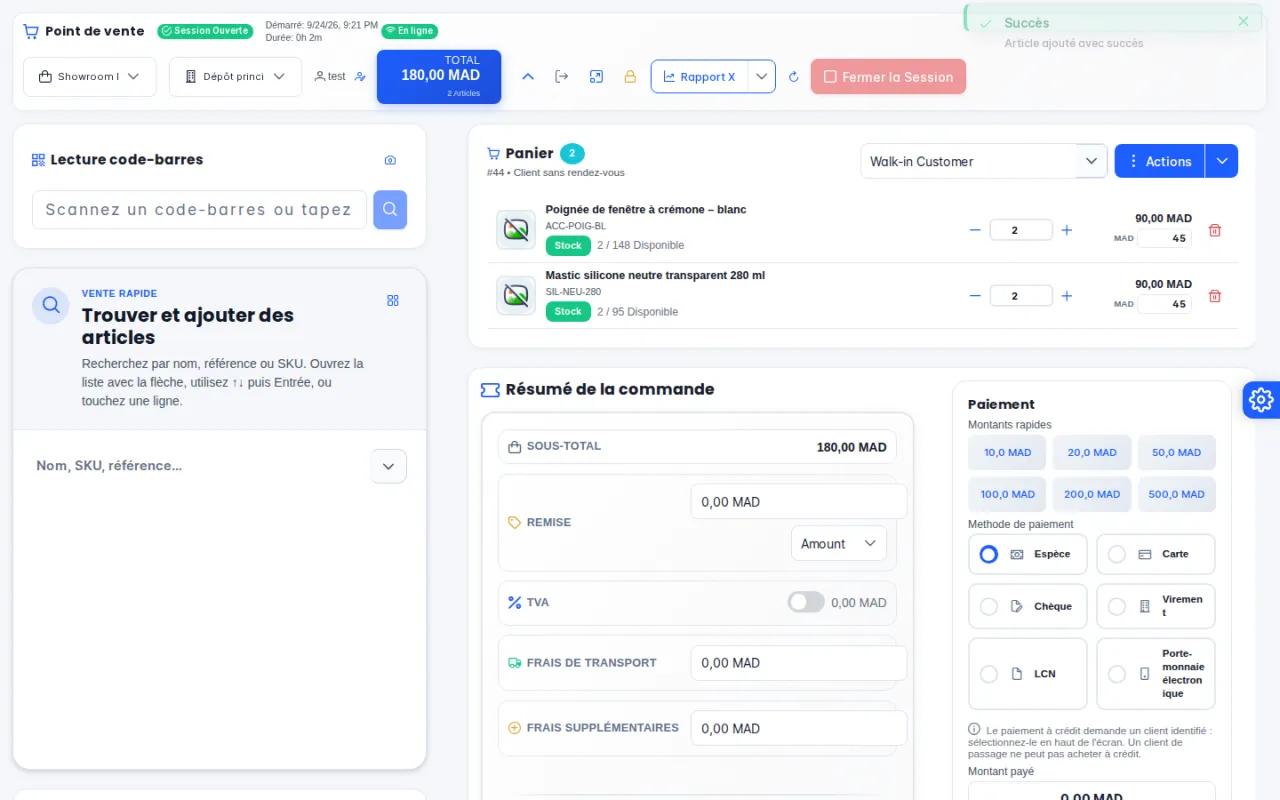This screenshot has height=800, width=1280.
Task: Select Virement payment method
Action: [x=1156, y=606]
